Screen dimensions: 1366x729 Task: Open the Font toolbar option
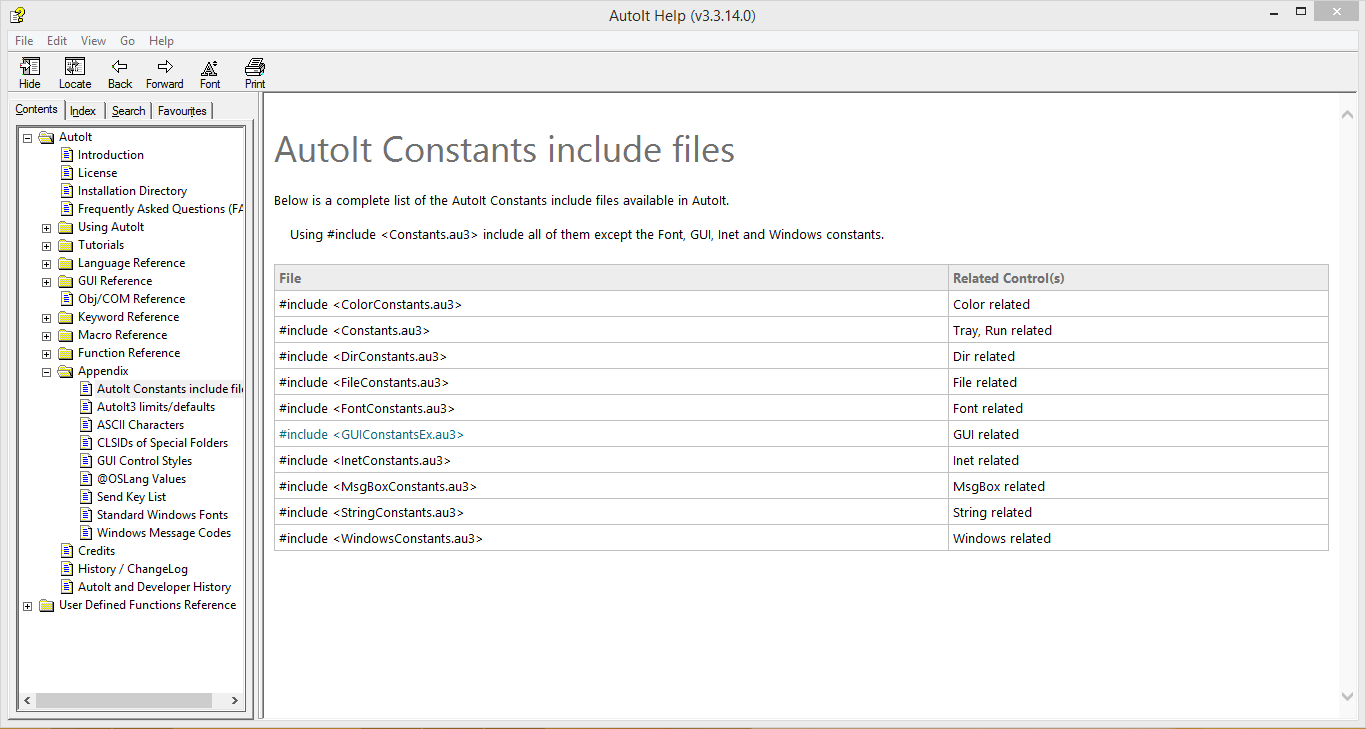pyautogui.click(x=210, y=67)
